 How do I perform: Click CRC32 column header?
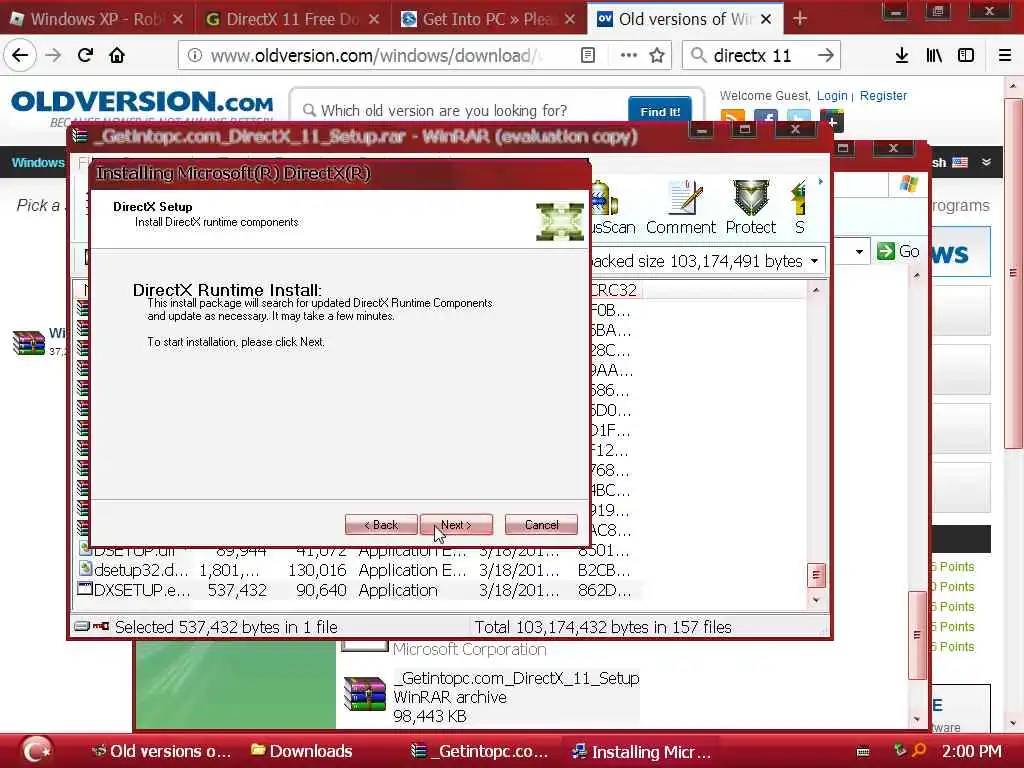[614, 290]
